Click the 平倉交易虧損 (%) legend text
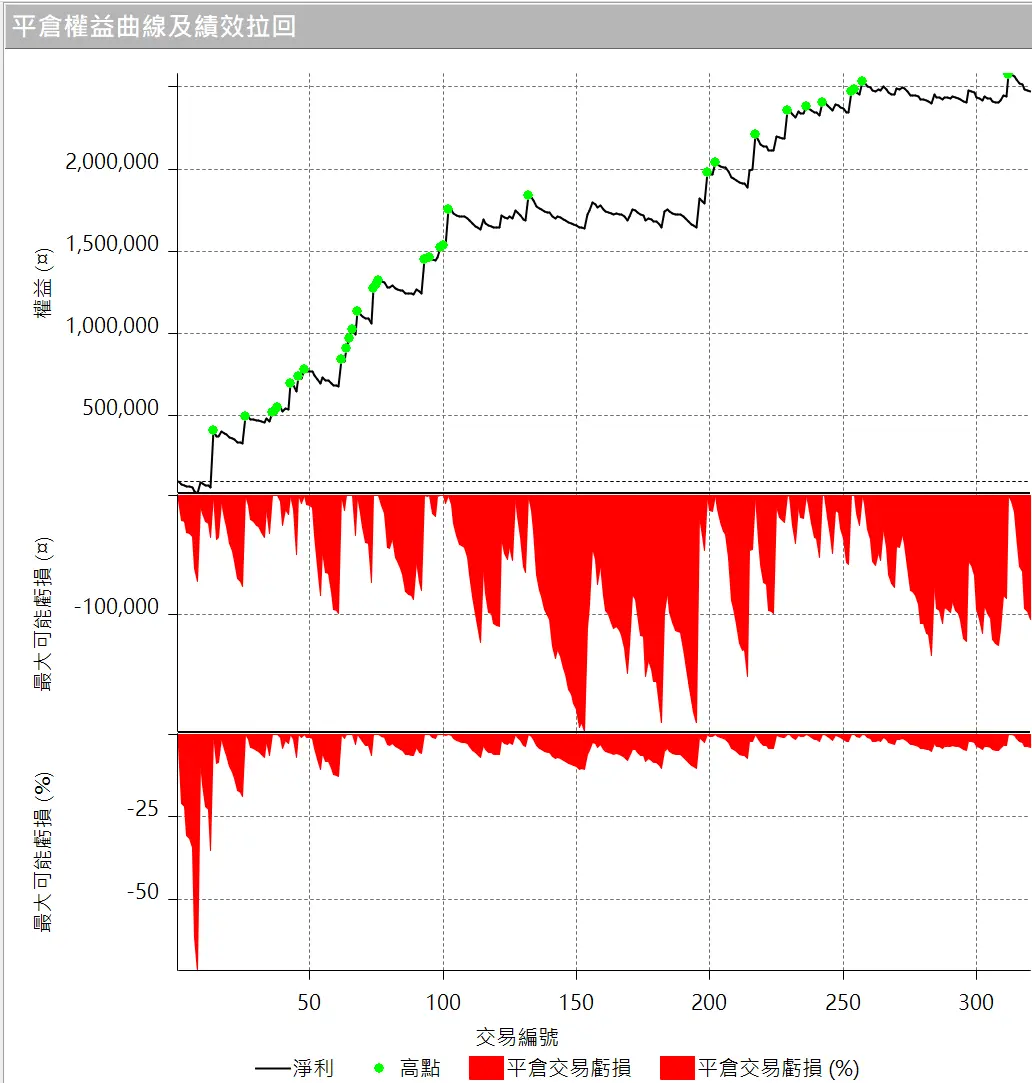Screen dimensions: 1032x1083 pos(778,1068)
